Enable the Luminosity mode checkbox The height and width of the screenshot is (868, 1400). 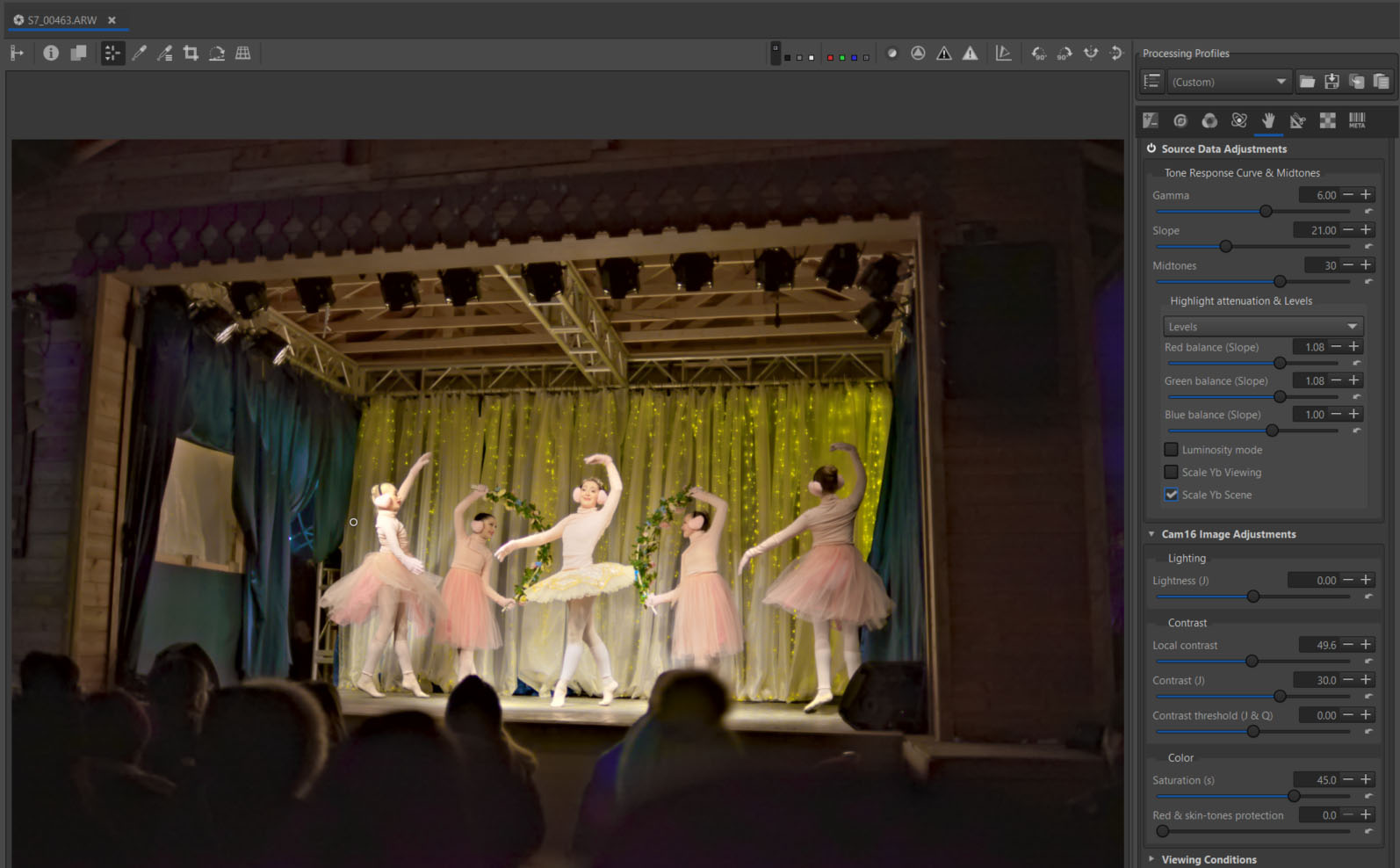(1171, 450)
